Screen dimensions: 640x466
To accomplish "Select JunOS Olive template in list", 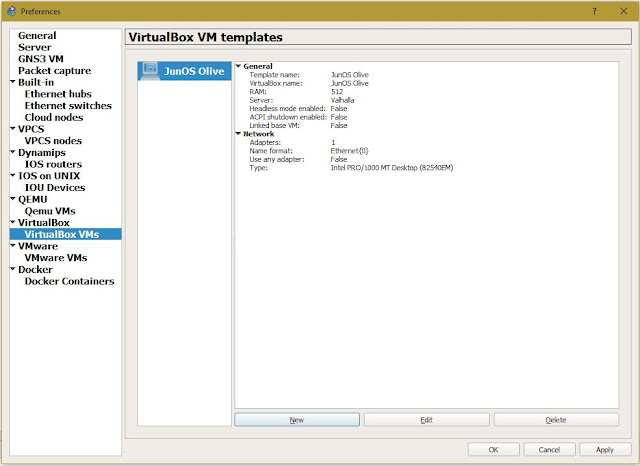I will [x=184, y=71].
